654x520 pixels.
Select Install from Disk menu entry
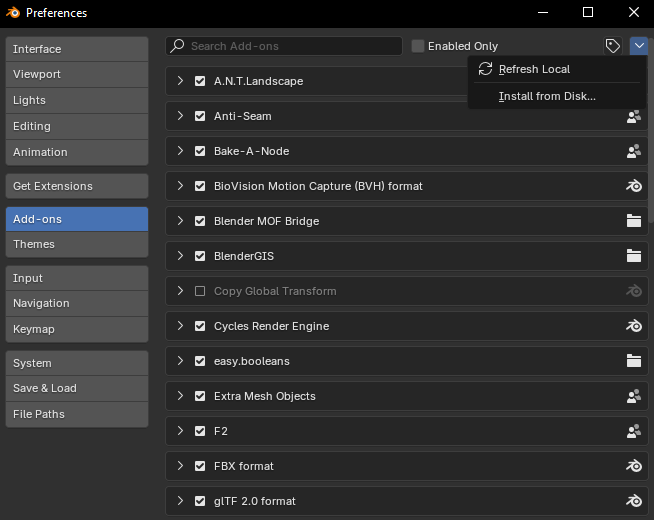coord(547,96)
